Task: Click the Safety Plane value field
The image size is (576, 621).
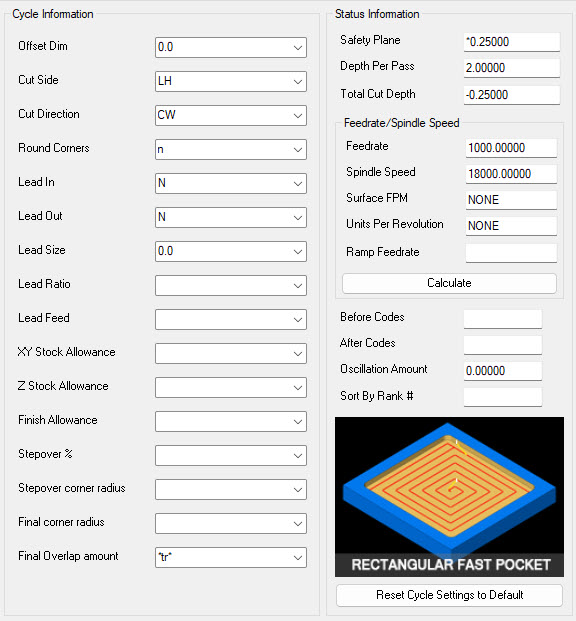Action: [512, 42]
